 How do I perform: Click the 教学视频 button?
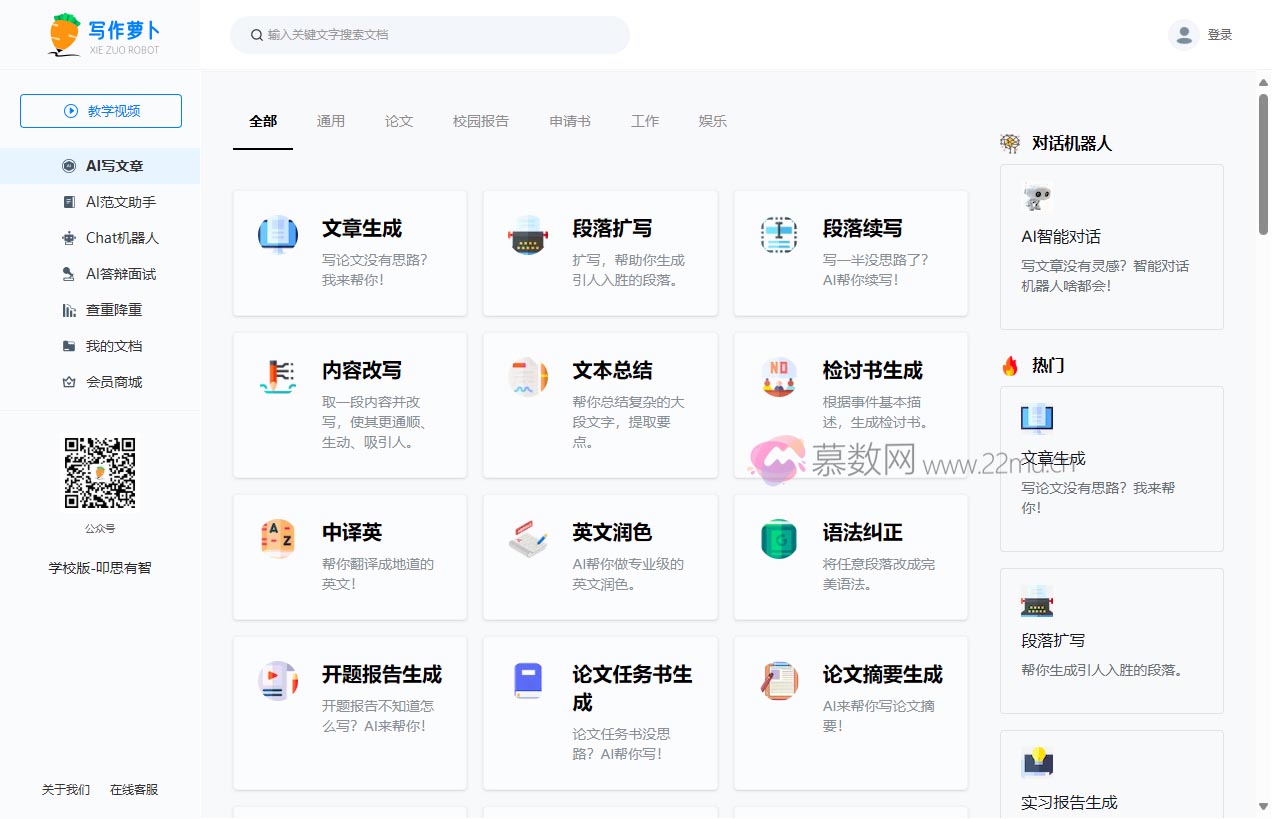(101, 111)
